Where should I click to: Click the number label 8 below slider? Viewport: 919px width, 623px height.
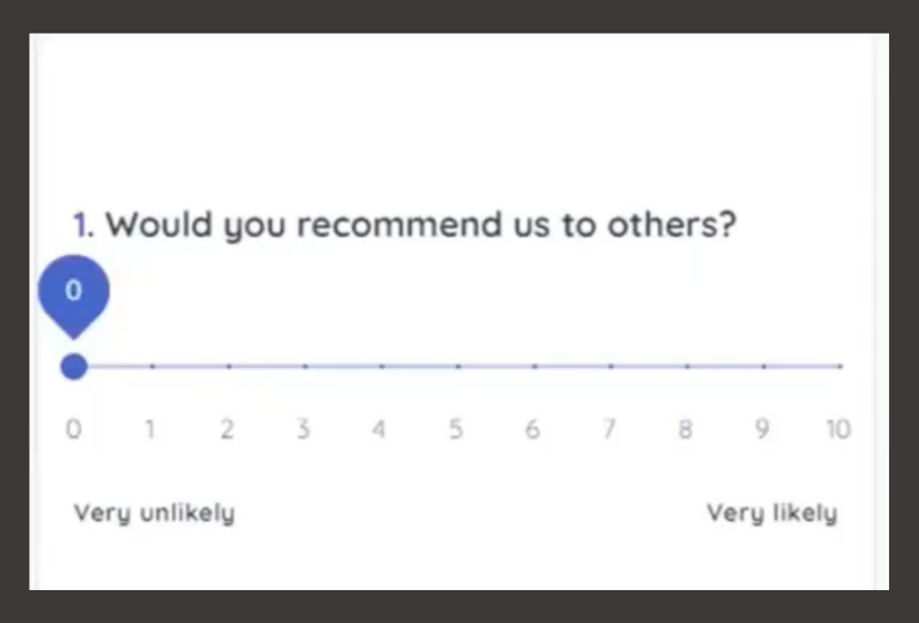coord(686,430)
